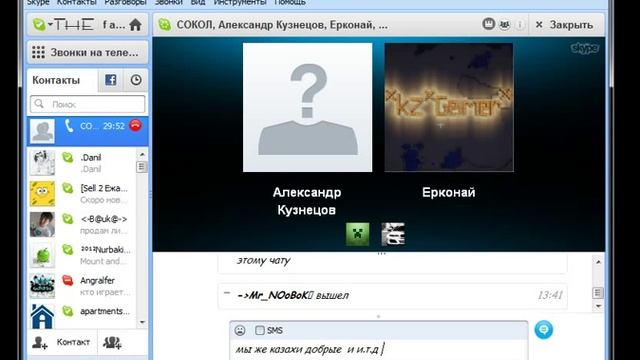The height and width of the screenshot is (360, 640).
Task: Enable the SMS checkbox
Action: coord(260,330)
